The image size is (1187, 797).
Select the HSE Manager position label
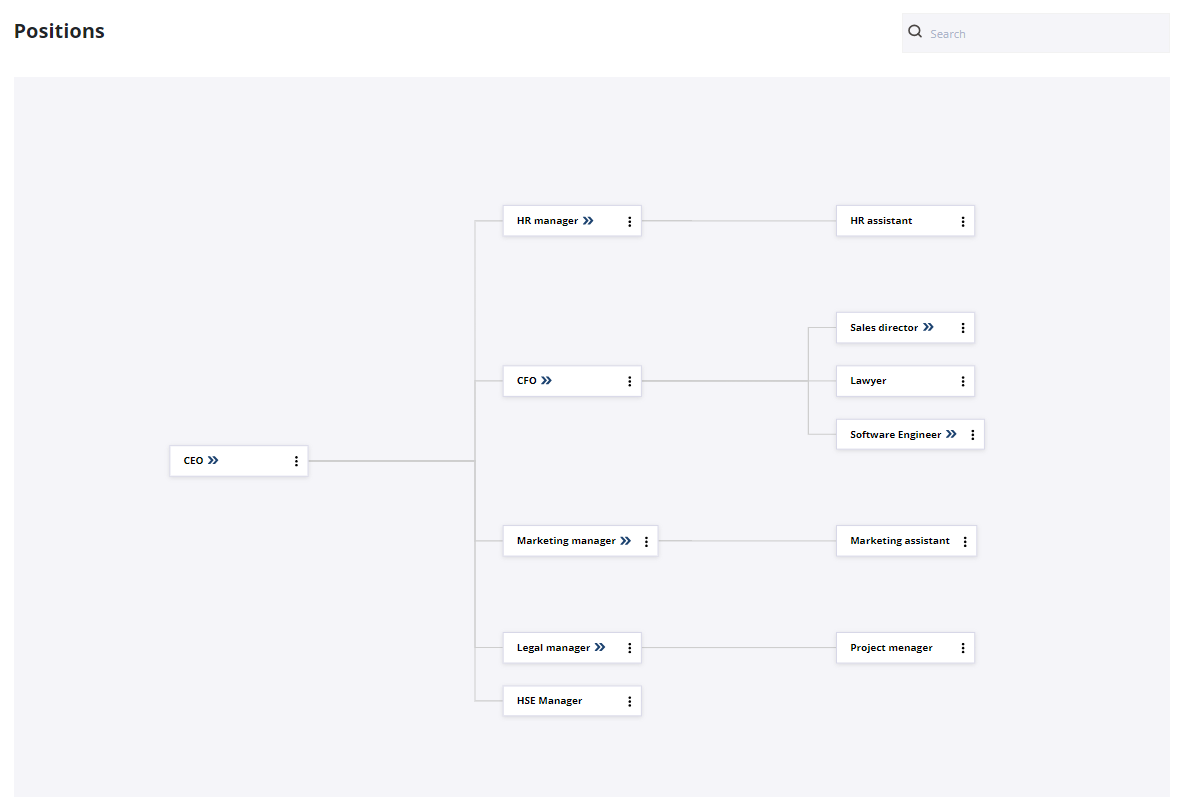549,701
